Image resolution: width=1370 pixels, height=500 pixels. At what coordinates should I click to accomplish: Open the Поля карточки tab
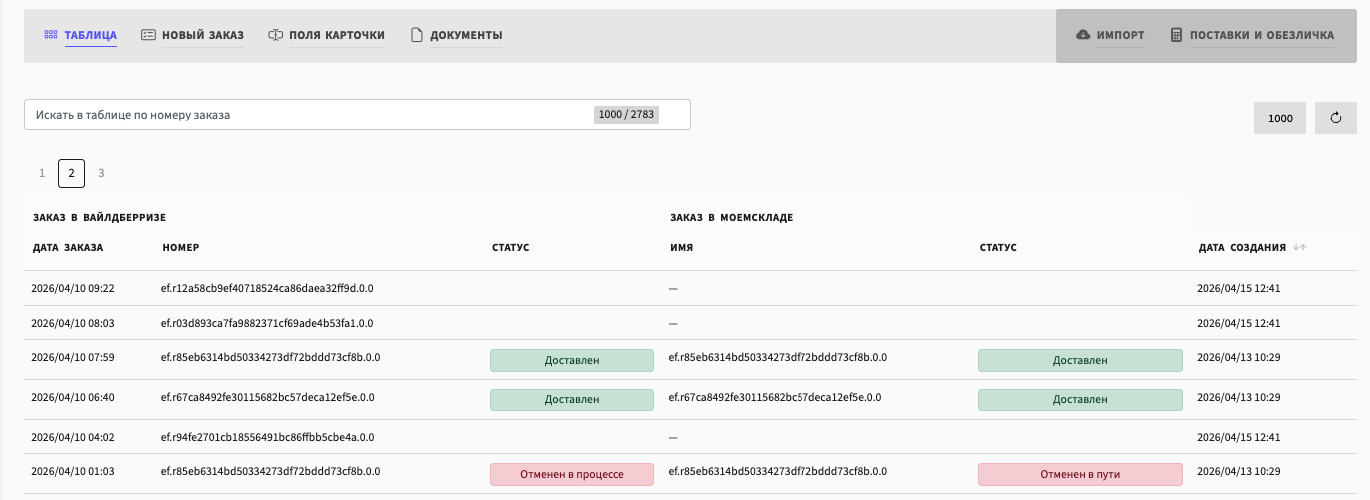tap(337, 36)
